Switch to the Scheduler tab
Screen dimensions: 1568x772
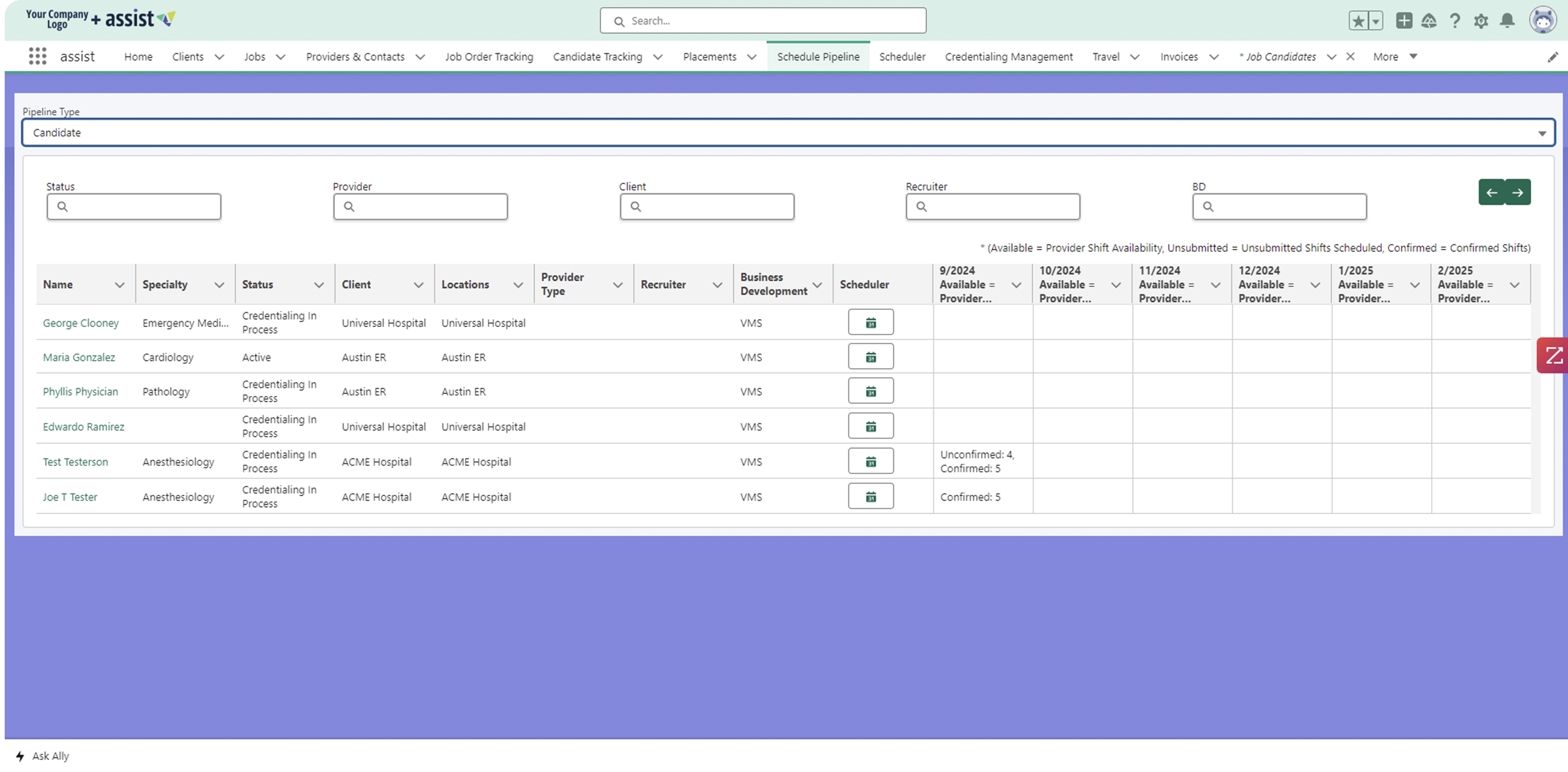(902, 57)
